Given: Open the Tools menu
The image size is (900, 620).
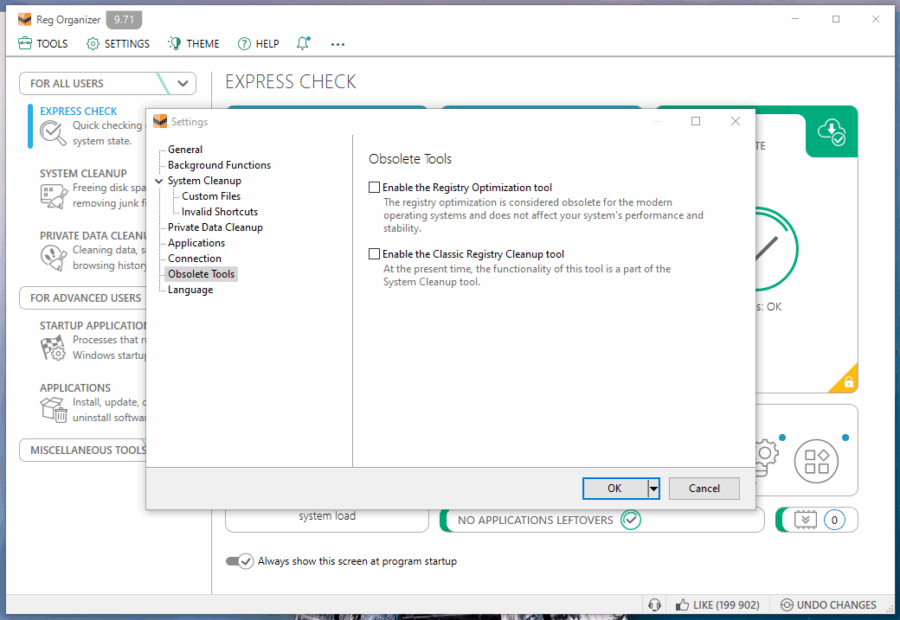Looking at the screenshot, I should pyautogui.click(x=43, y=44).
